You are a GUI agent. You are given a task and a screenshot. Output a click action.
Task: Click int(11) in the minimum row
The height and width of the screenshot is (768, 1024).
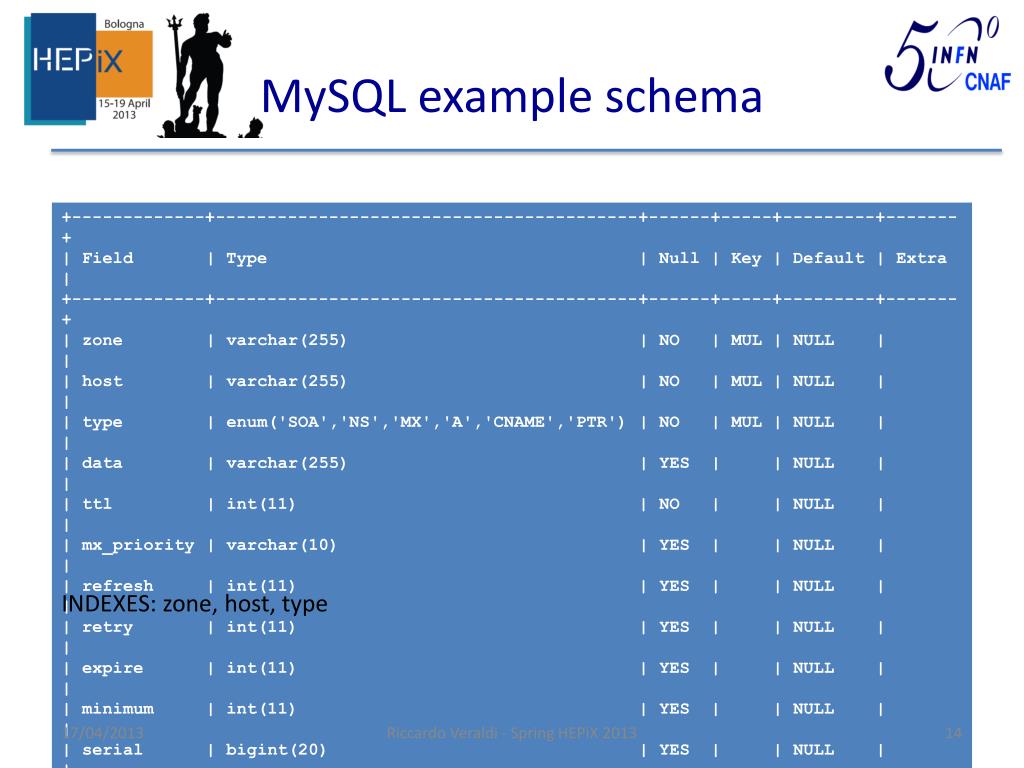[261, 709]
